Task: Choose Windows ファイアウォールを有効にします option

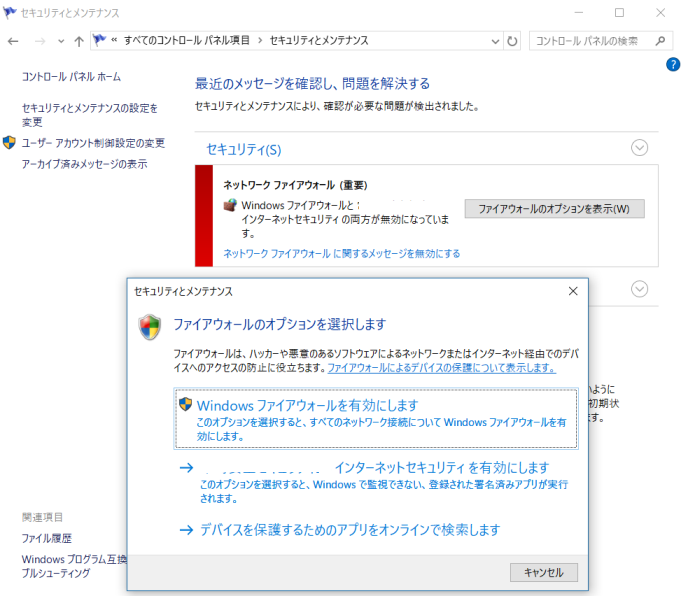Action: pyautogui.click(x=376, y=418)
